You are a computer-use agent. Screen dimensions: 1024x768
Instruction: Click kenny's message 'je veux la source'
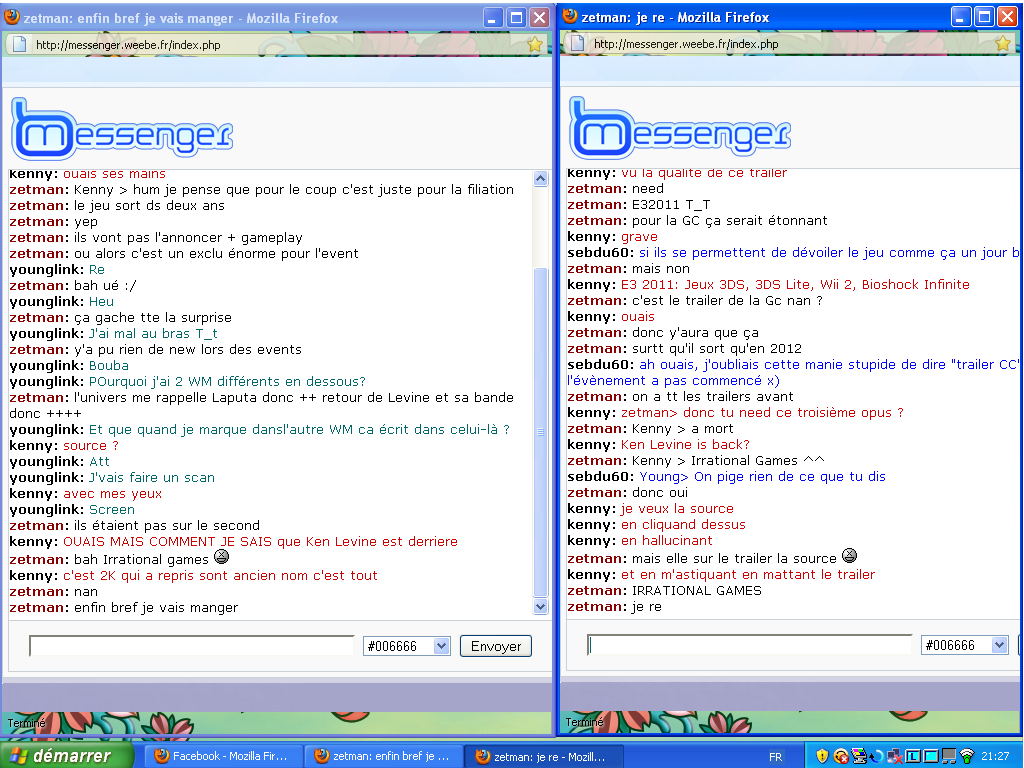(x=677, y=508)
